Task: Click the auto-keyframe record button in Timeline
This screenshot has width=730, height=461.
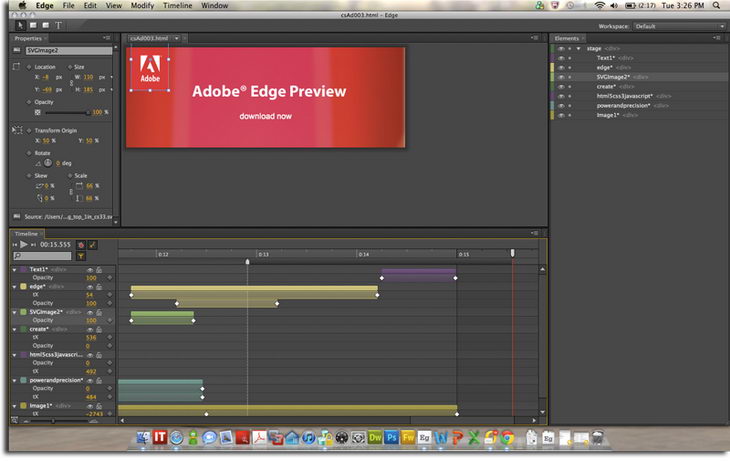Action: (x=81, y=245)
